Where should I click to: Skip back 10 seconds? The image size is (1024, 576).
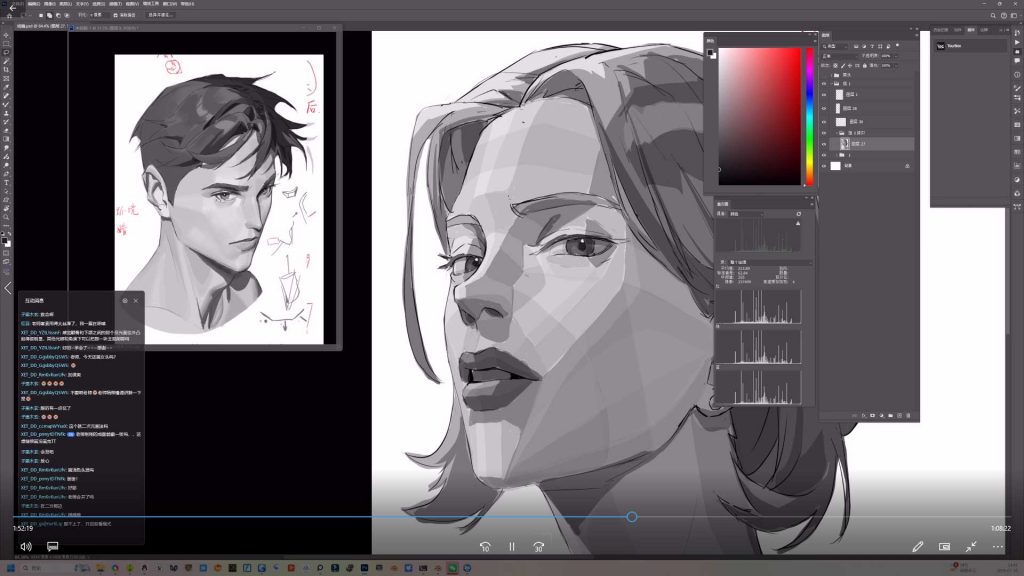click(485, 547)
